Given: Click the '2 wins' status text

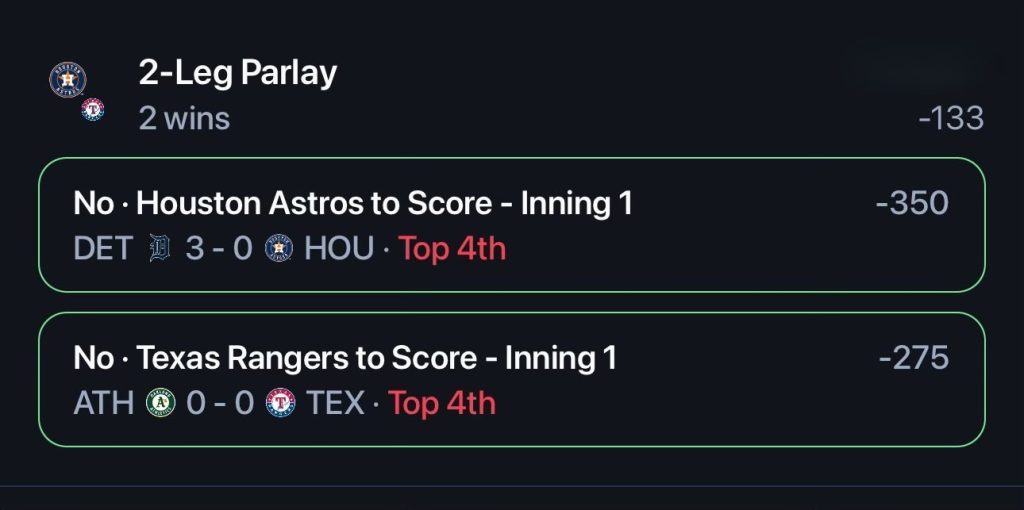Looking at the screenshot, I should [184, 118].
